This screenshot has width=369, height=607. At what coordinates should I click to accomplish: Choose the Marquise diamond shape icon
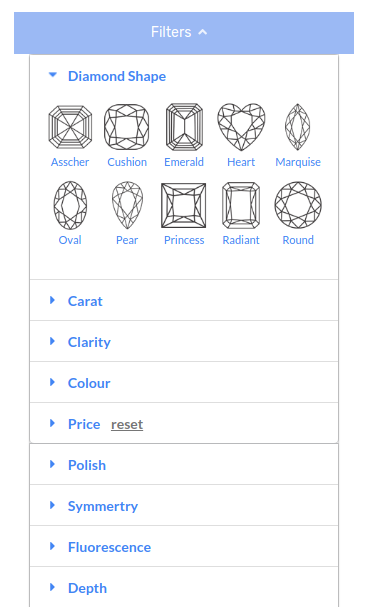(297, 127)
